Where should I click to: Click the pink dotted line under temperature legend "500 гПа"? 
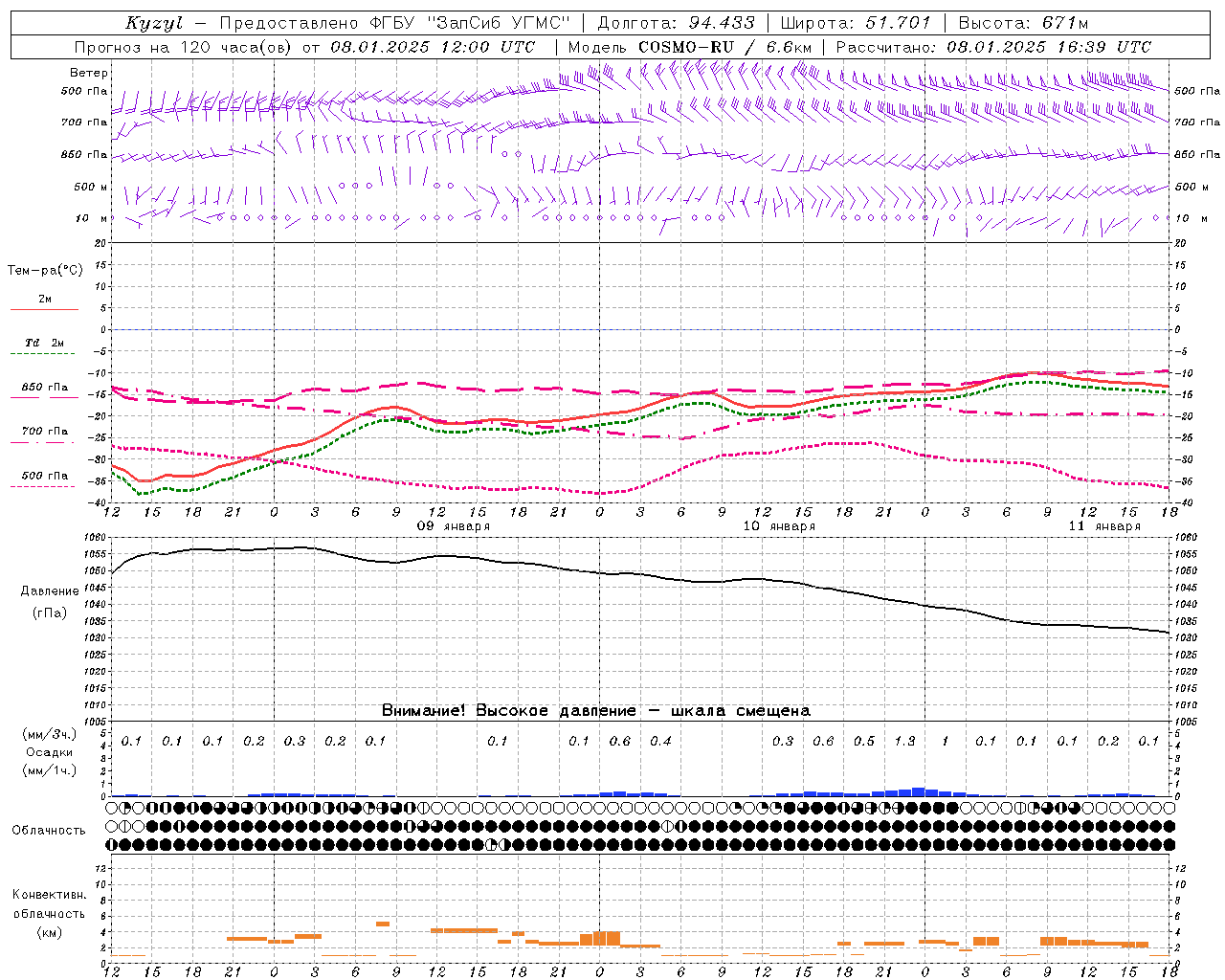(x=43, y=487)
